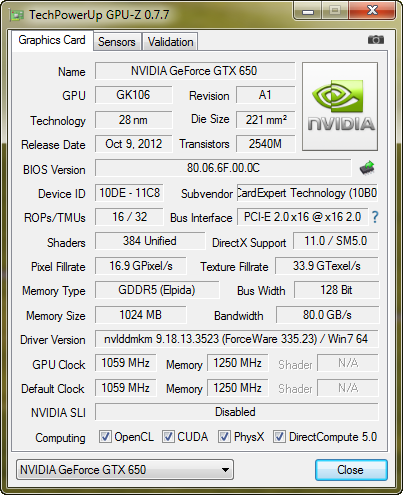Click the Bus Interface question mark
Screen dimensions: 403x495
(x=375, y=217)
